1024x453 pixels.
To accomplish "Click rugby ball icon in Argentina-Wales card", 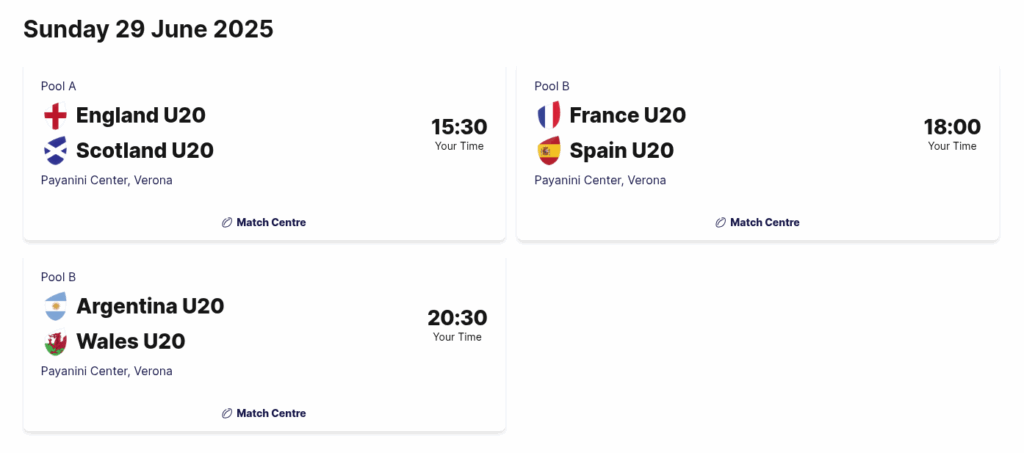I will coord(227,413).
